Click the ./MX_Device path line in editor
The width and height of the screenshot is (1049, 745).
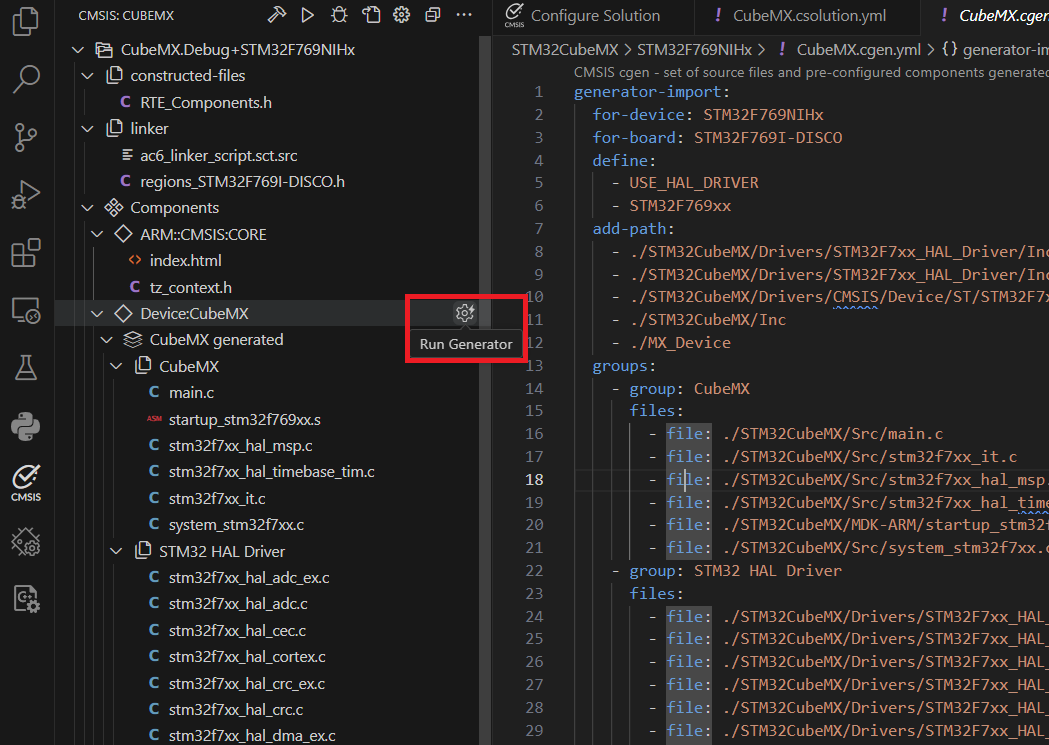coord(680,343)
